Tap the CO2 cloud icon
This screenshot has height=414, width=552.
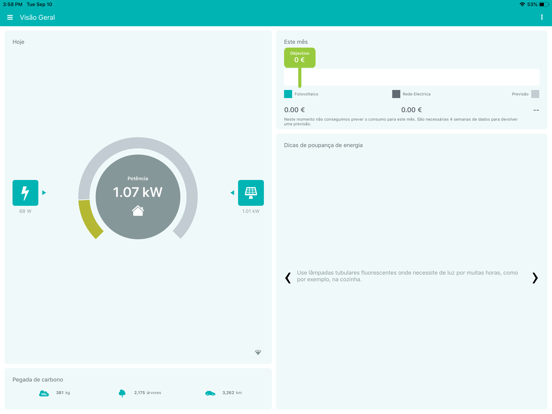click(44, 393)
